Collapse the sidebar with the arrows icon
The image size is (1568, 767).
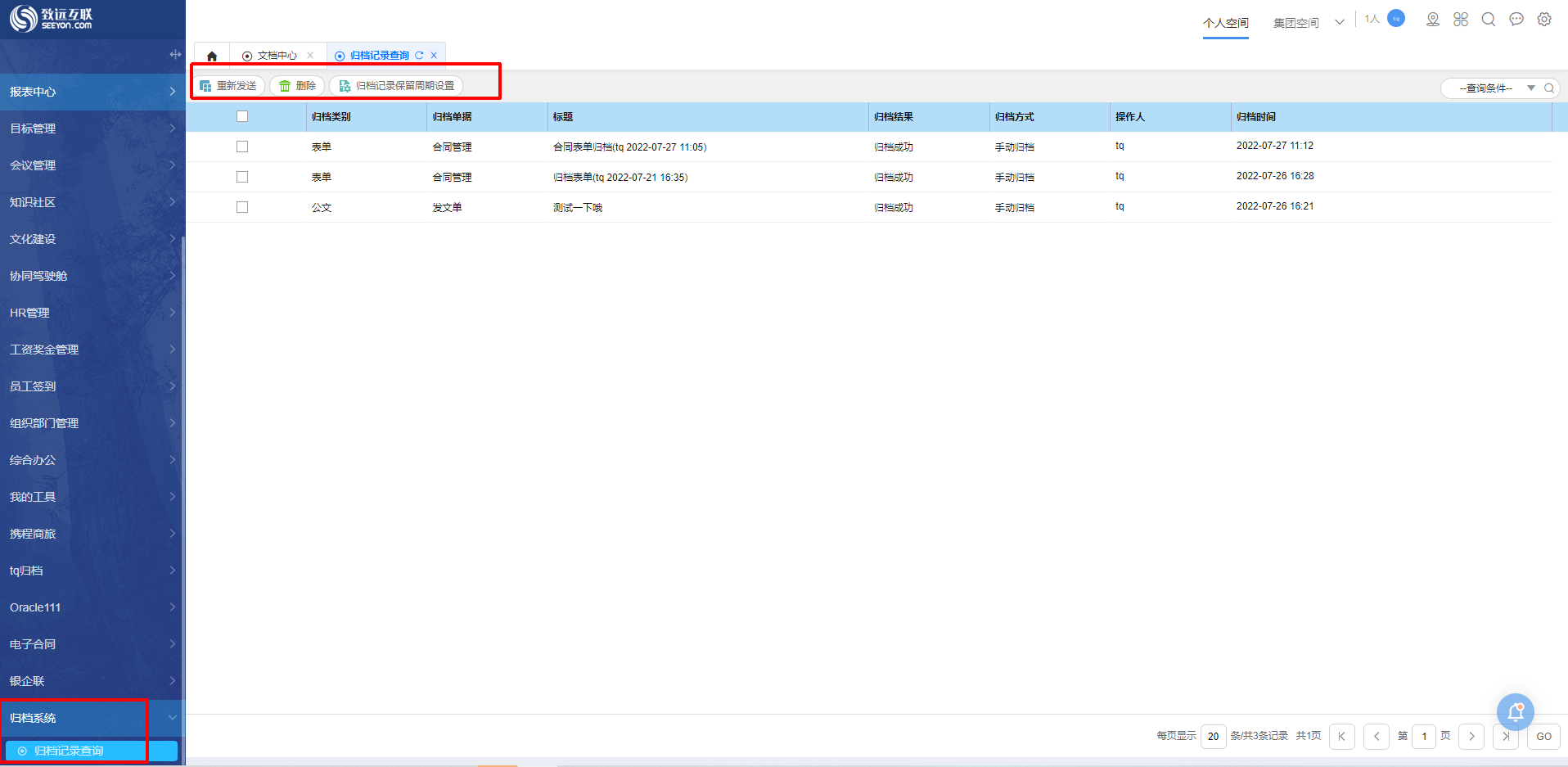174,55
